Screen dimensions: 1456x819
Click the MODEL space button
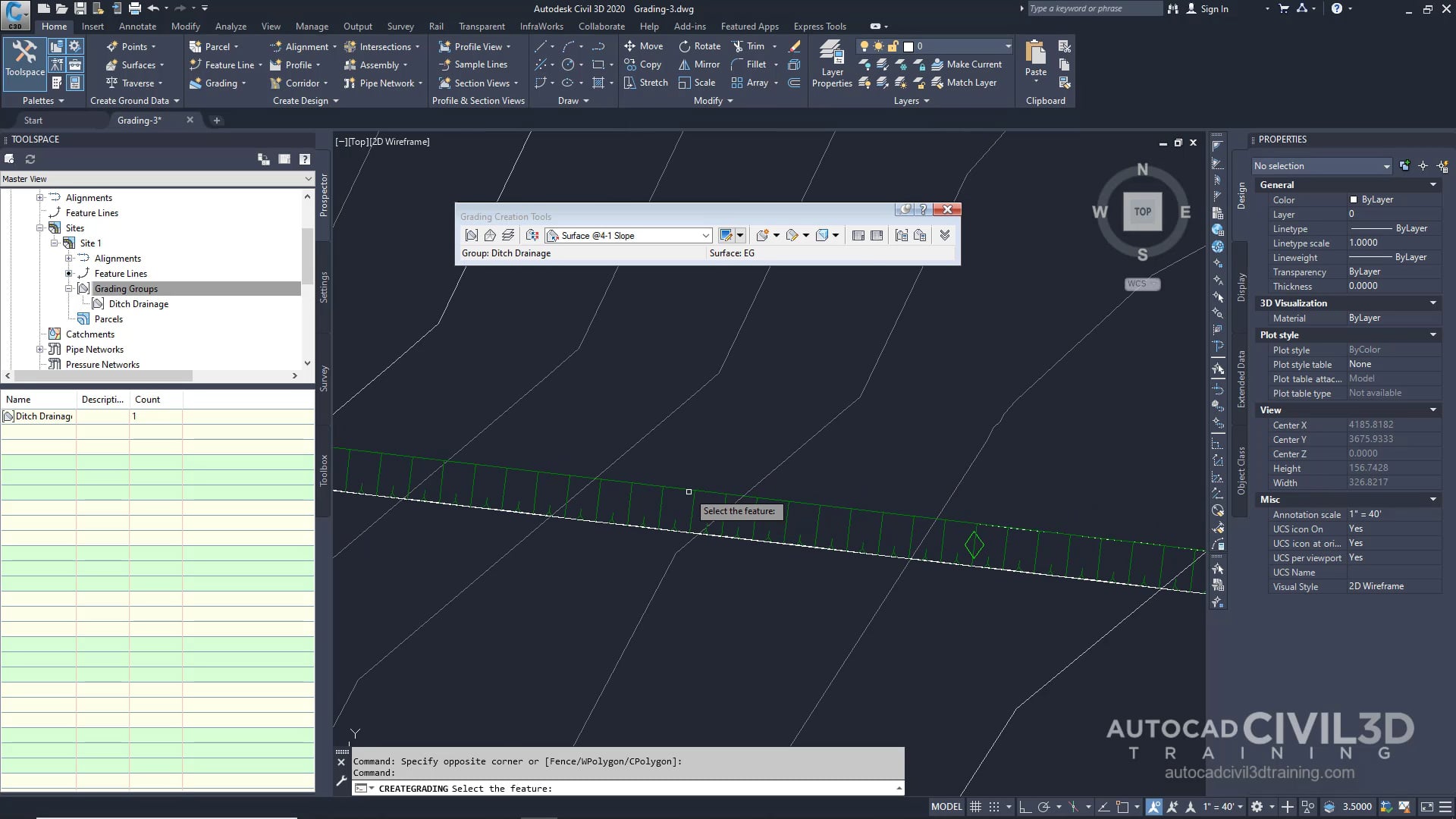point(946,807)
